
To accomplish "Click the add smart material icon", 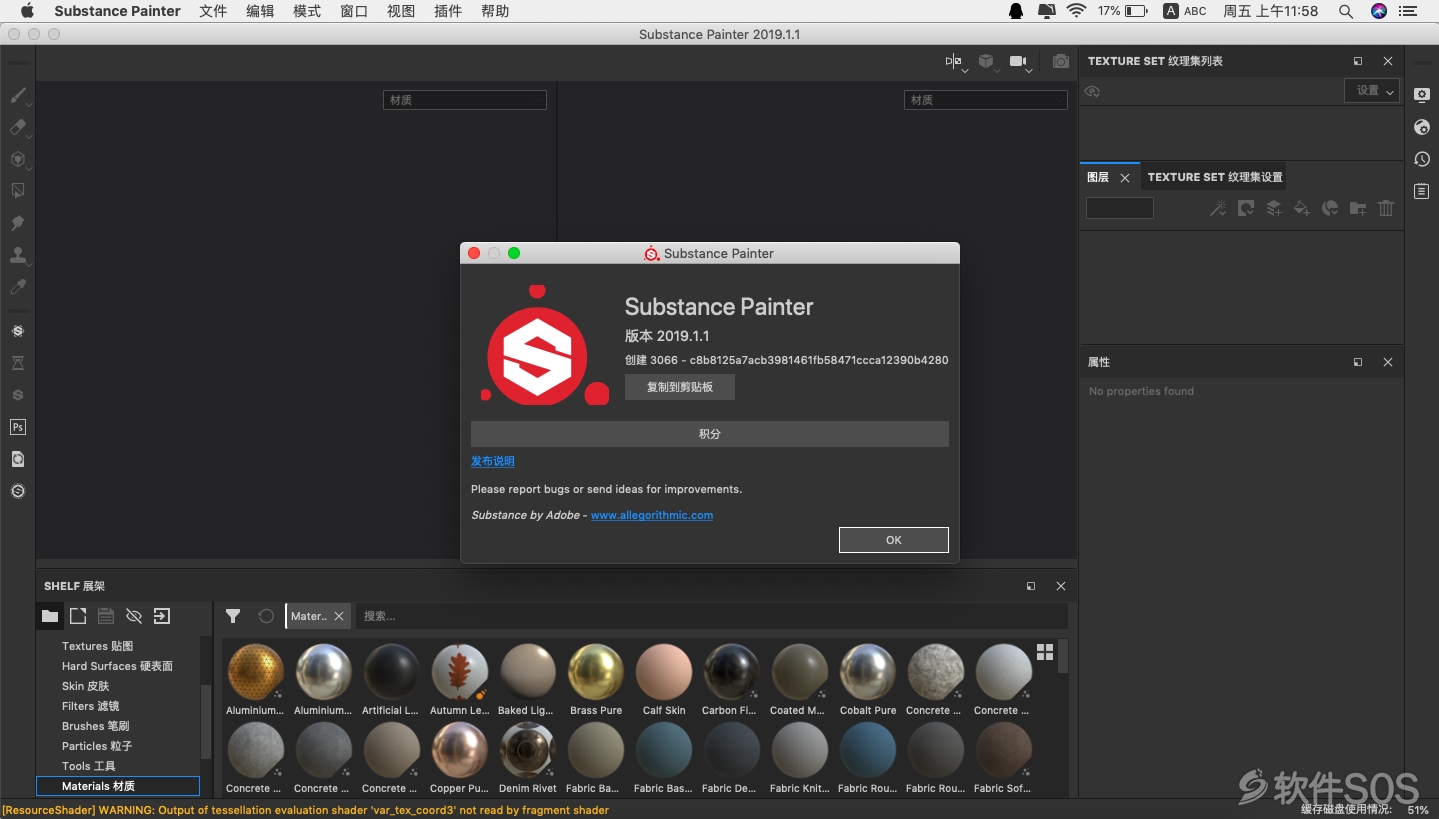I will [x=1330, y=208].
